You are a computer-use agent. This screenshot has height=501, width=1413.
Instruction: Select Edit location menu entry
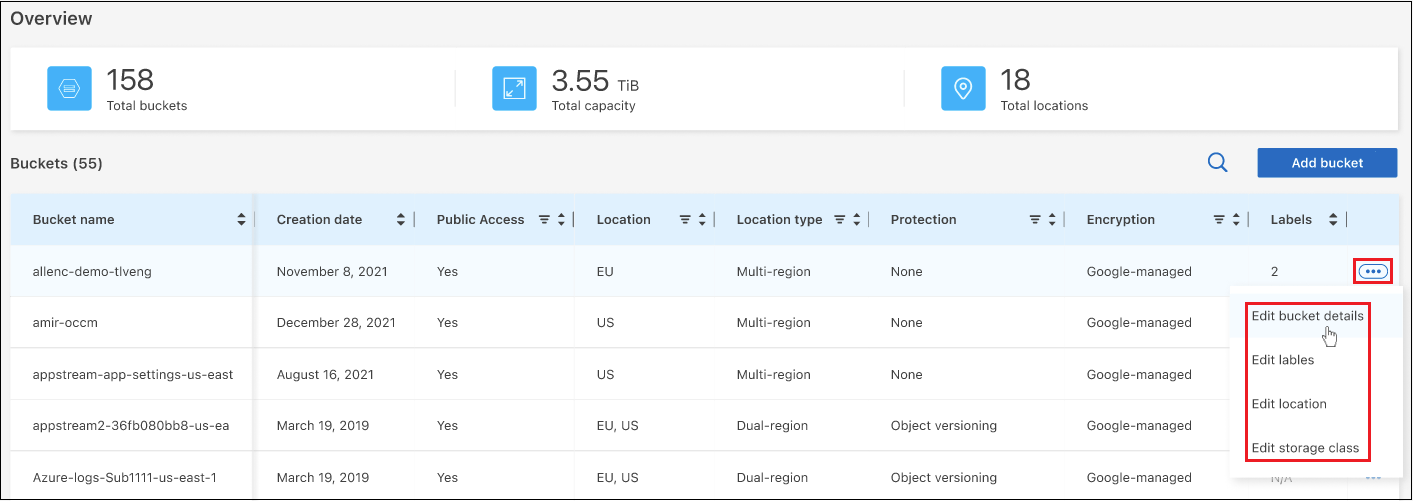point(1288,404)
